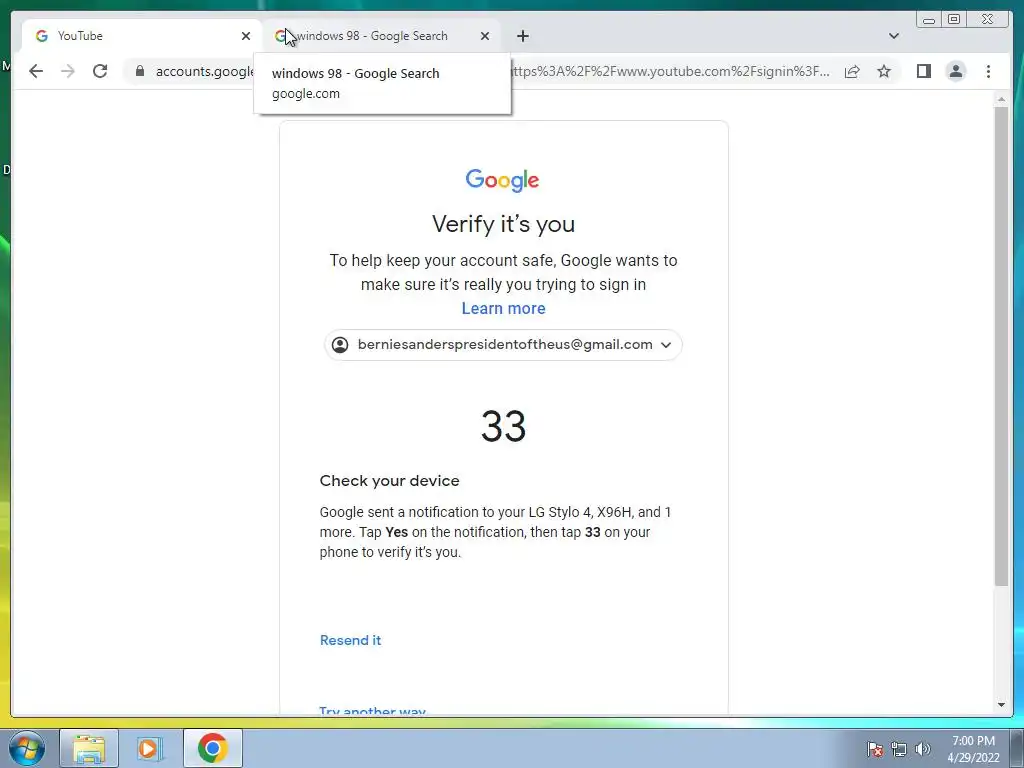The width and height of the screenshot is (1024, 768).
Task: Close the YouTube tab
Action: [246, 36]
